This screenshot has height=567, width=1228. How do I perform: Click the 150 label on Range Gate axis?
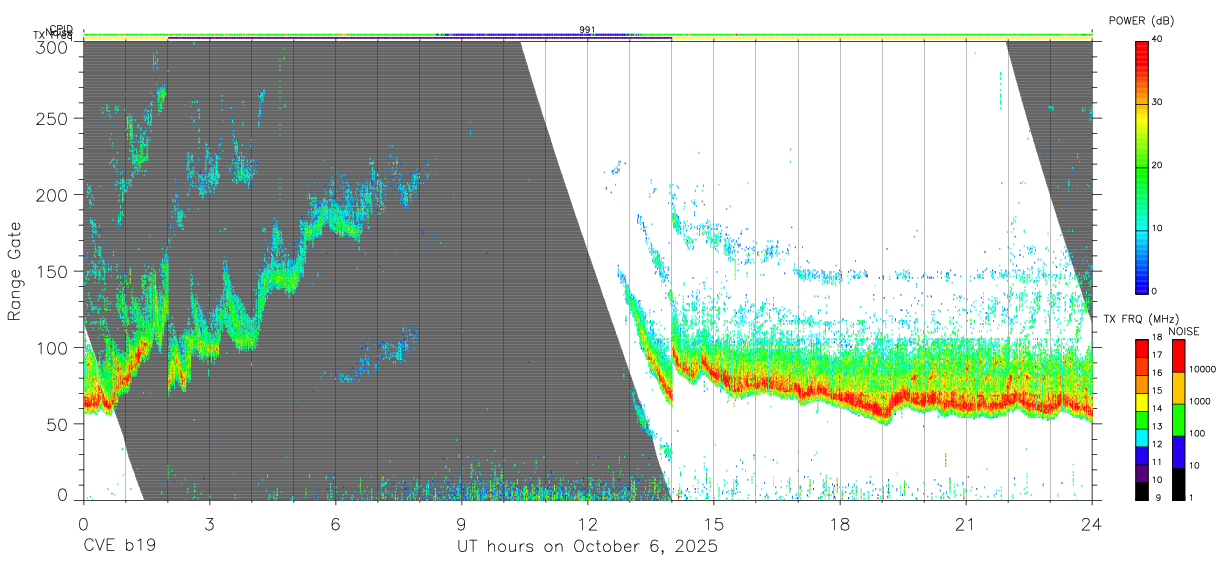[52, 271]
